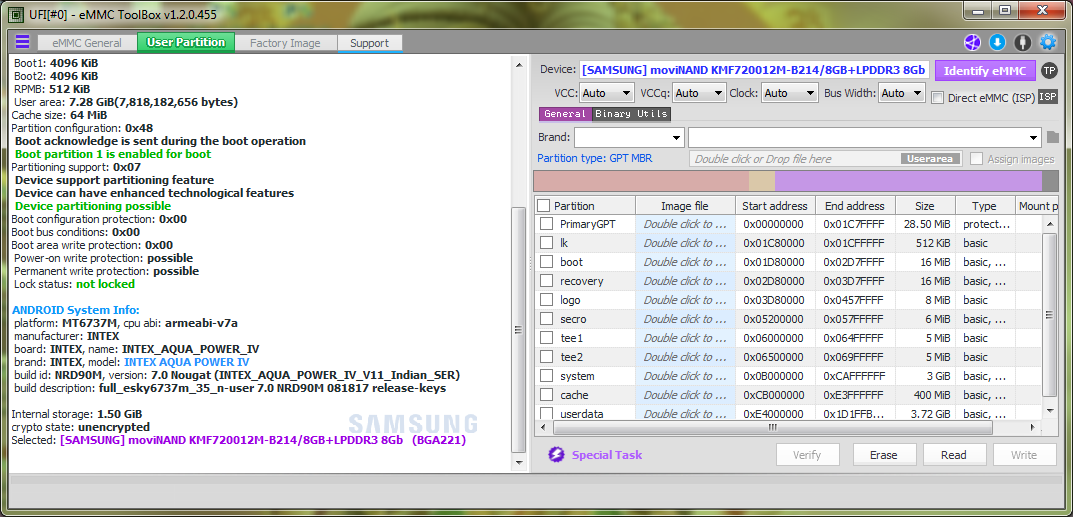
Task: Click the userdata row size 3.72 GiB
Action: click(x=930, y=414)
